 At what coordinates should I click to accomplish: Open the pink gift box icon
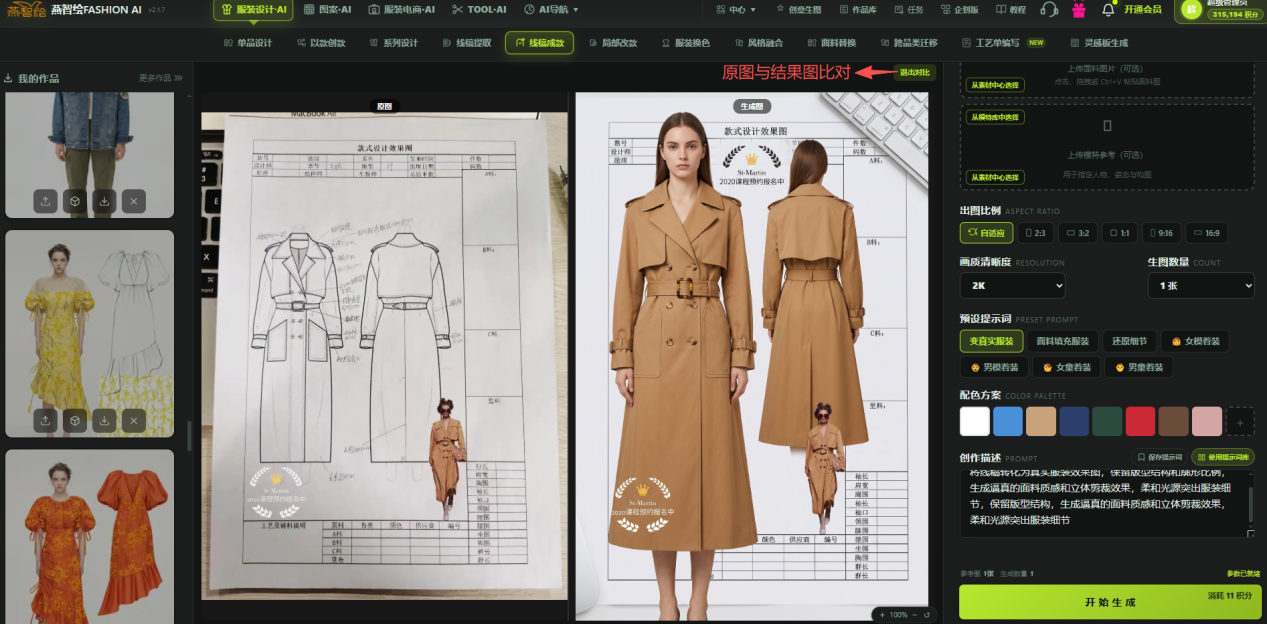1078,9
